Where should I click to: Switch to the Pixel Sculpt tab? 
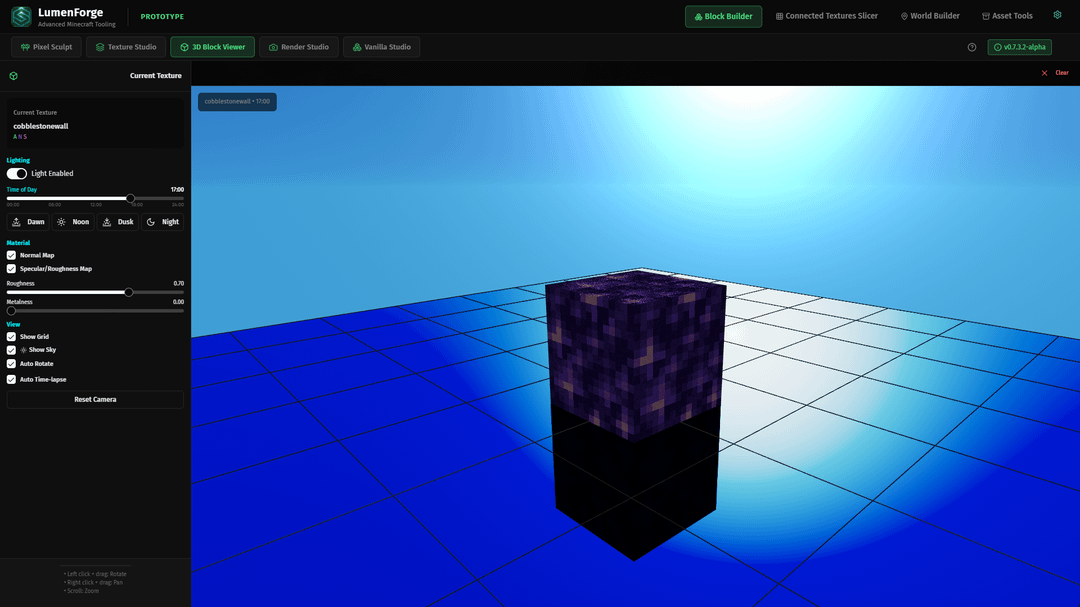click(46, 47)
